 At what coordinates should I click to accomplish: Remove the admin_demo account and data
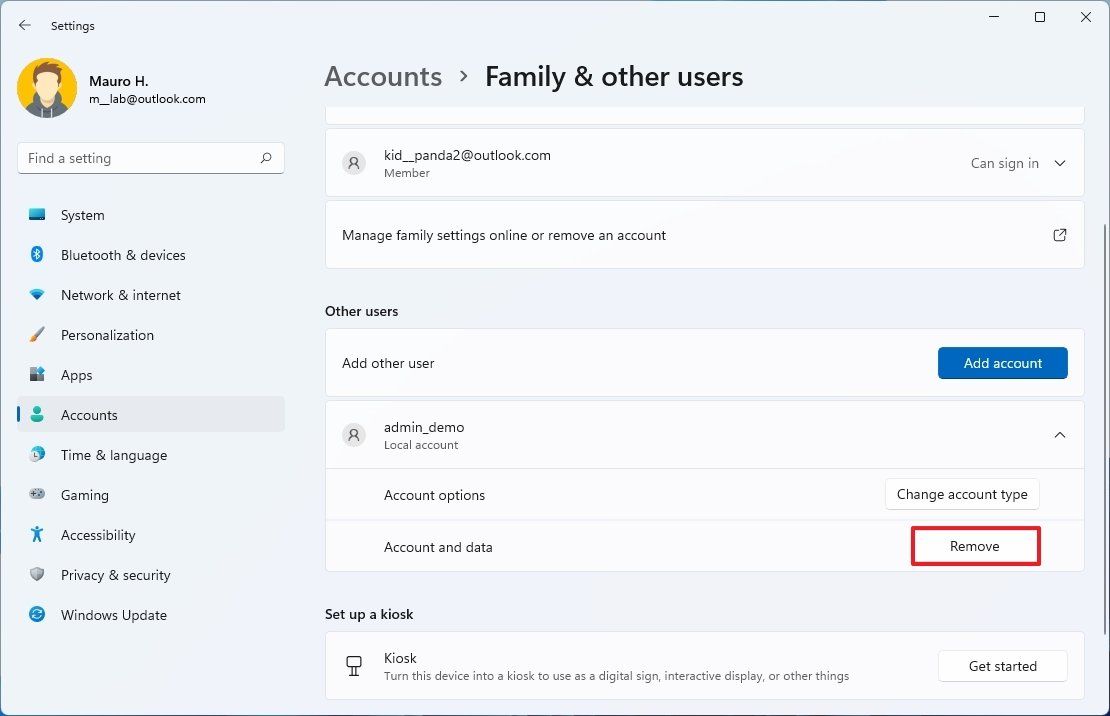(x=975, y=546)
